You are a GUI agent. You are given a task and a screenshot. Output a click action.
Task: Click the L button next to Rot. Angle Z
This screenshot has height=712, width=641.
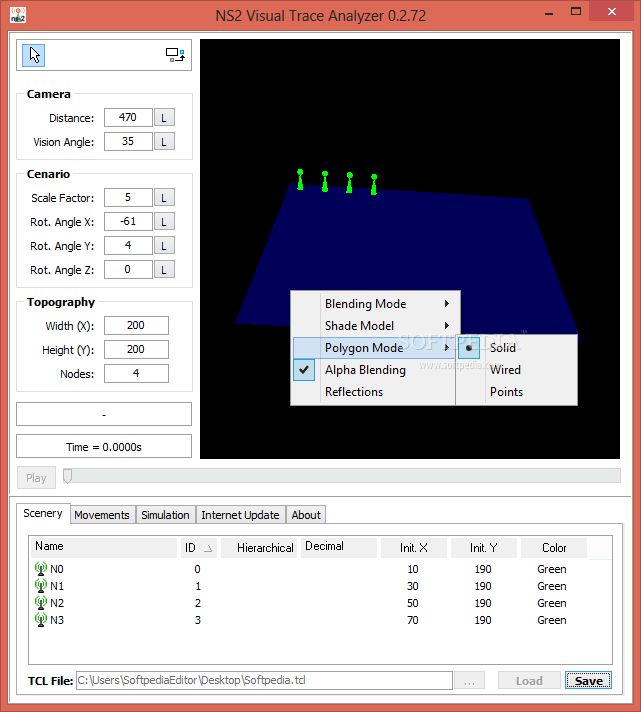(x=164, y=270)
